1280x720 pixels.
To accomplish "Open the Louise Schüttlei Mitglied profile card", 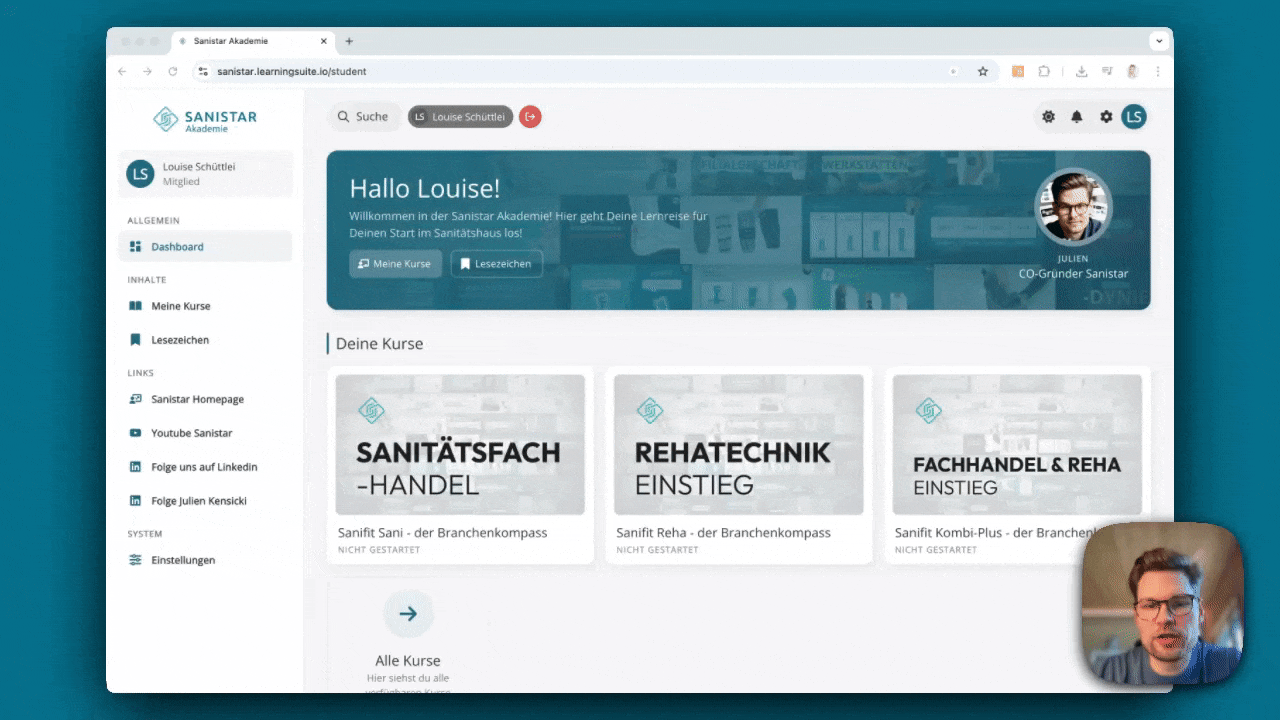I will [x=205, y=174].
